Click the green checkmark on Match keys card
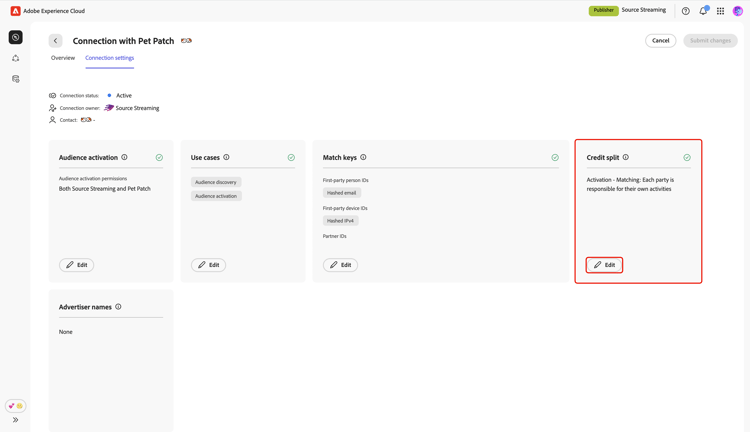Screen dimensions: 750x432 (555, 157)
